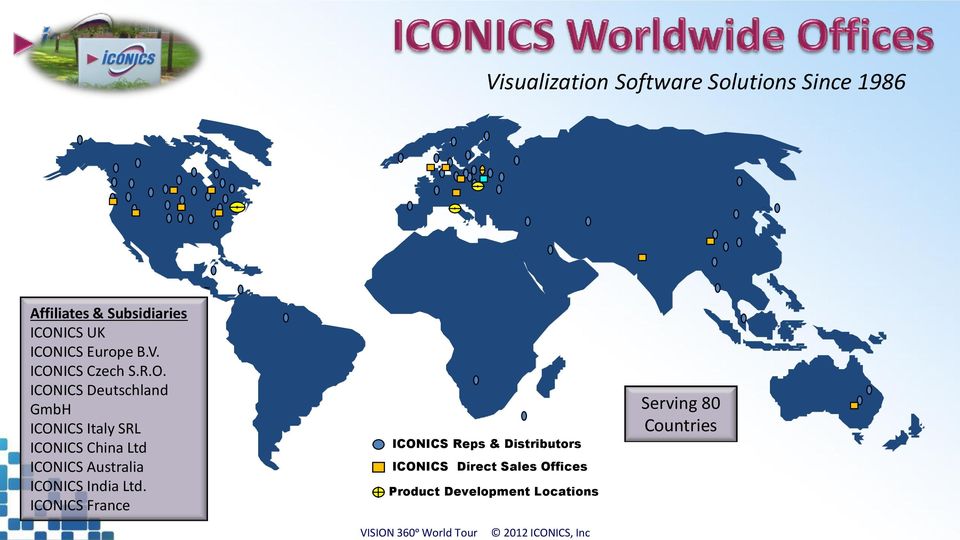The width and height of the screenshot is (960, 540).
Task: Click the Italy product development marker
Action: [455, 208]
